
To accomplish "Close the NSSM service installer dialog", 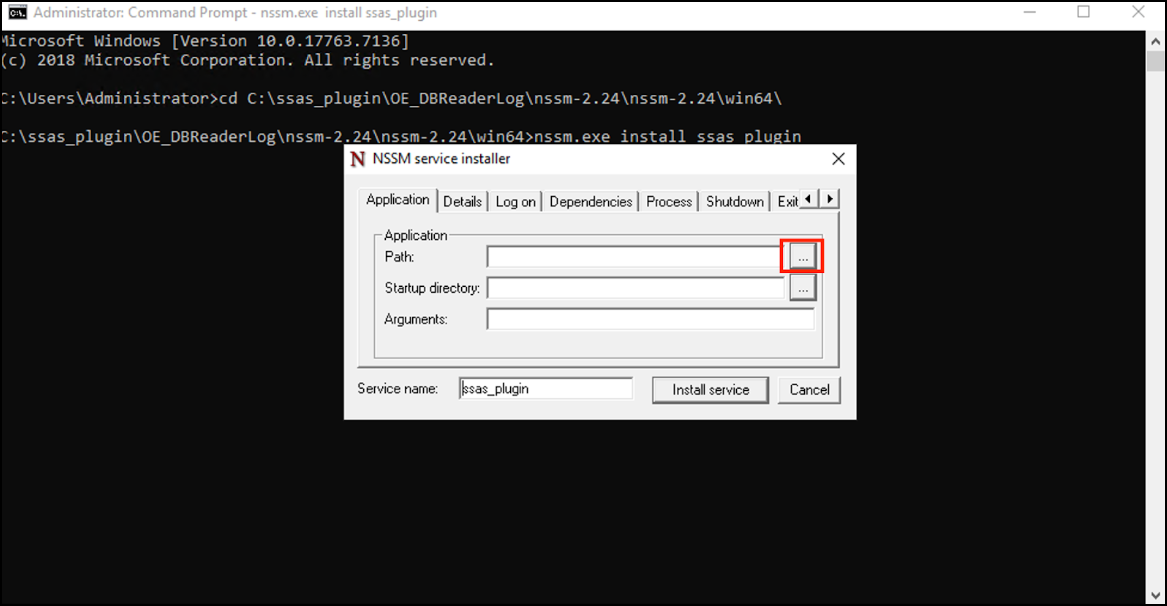I will [x=838, y=159].
